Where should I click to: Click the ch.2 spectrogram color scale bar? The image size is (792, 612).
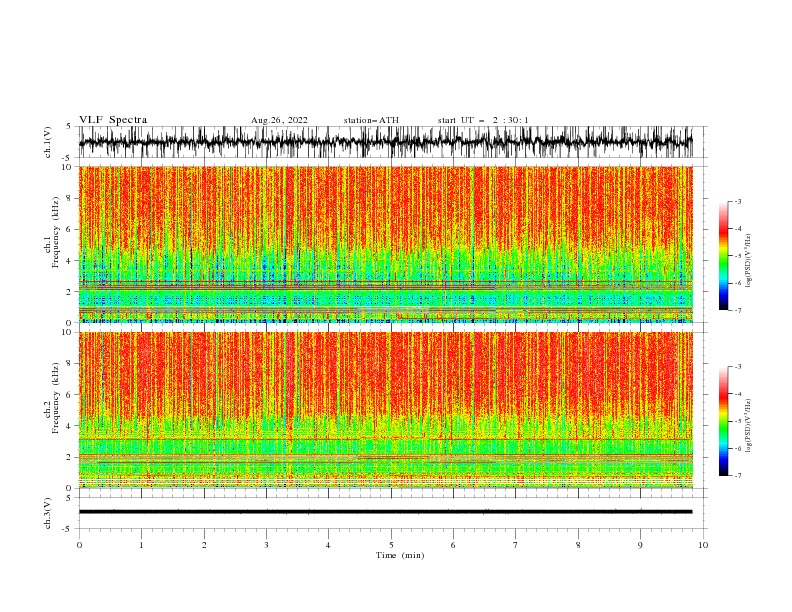(723, 421)
